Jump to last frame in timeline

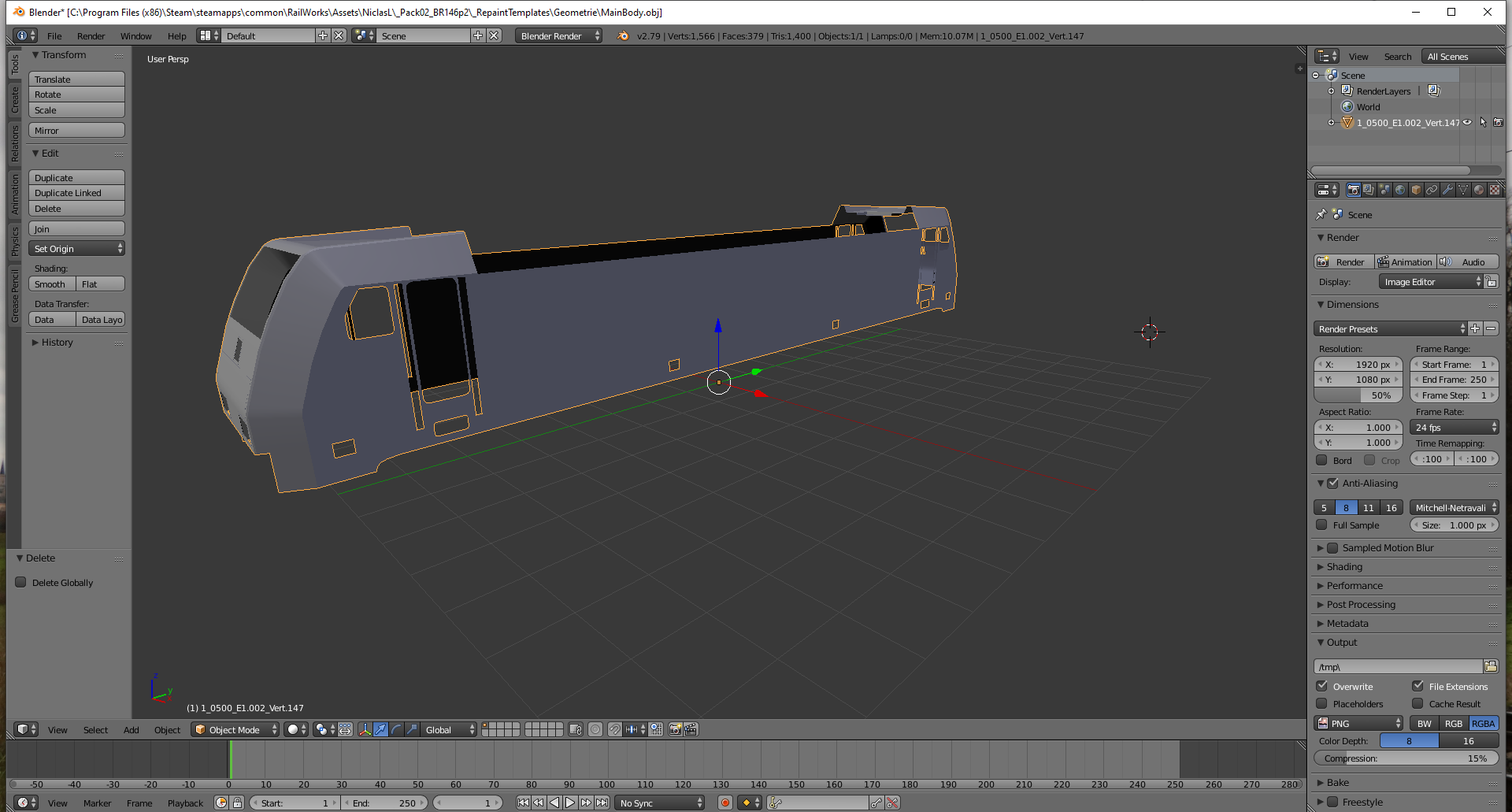tap(602, 803)
